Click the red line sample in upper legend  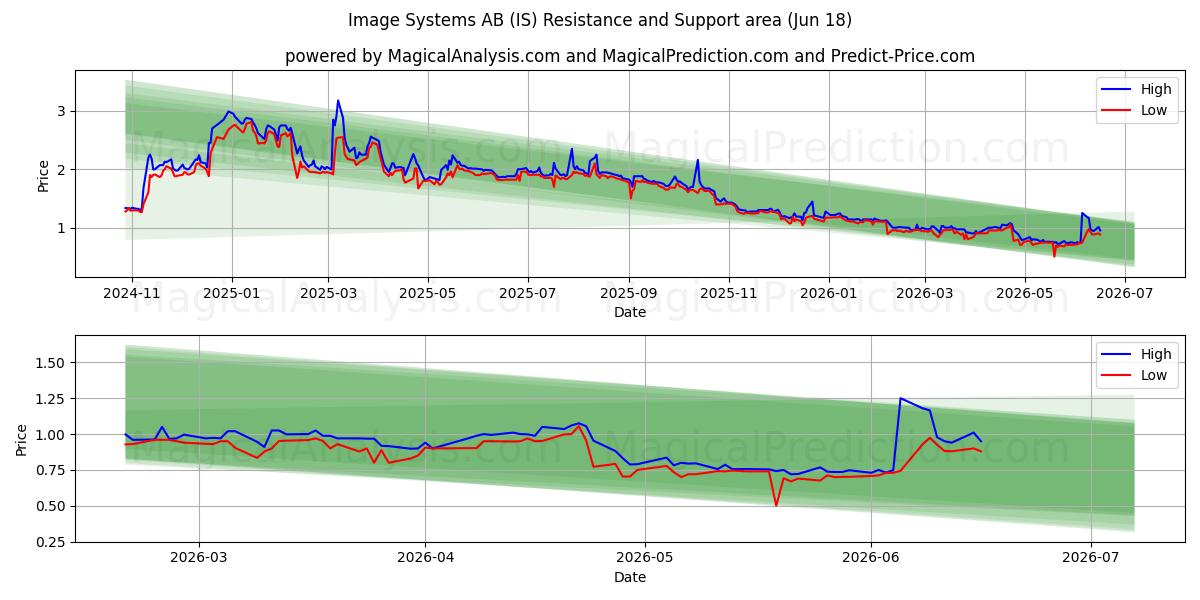tap(1117, 111)
